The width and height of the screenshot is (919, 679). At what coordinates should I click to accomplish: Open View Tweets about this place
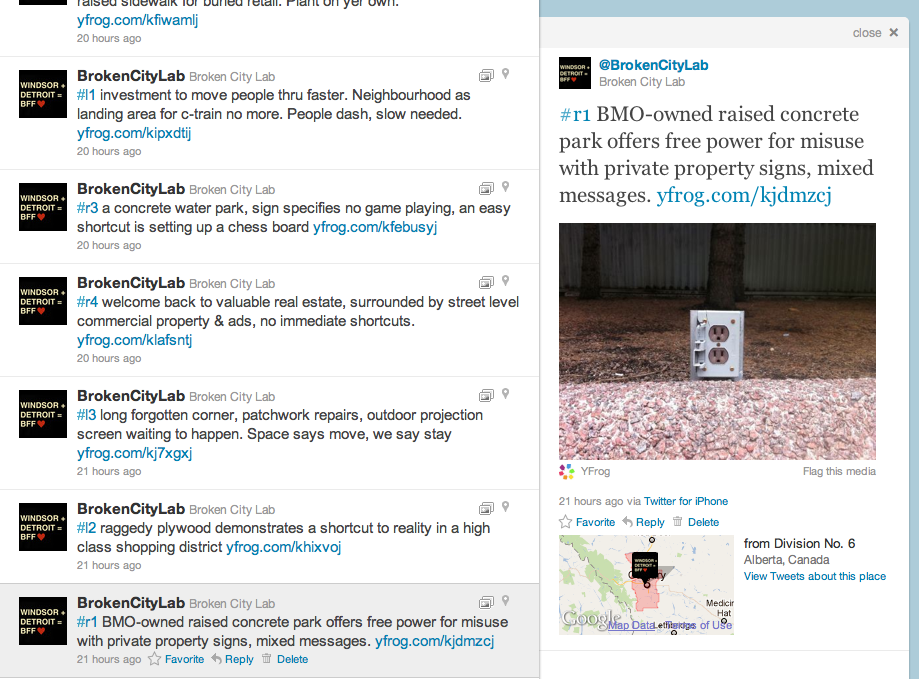point(815,576)
